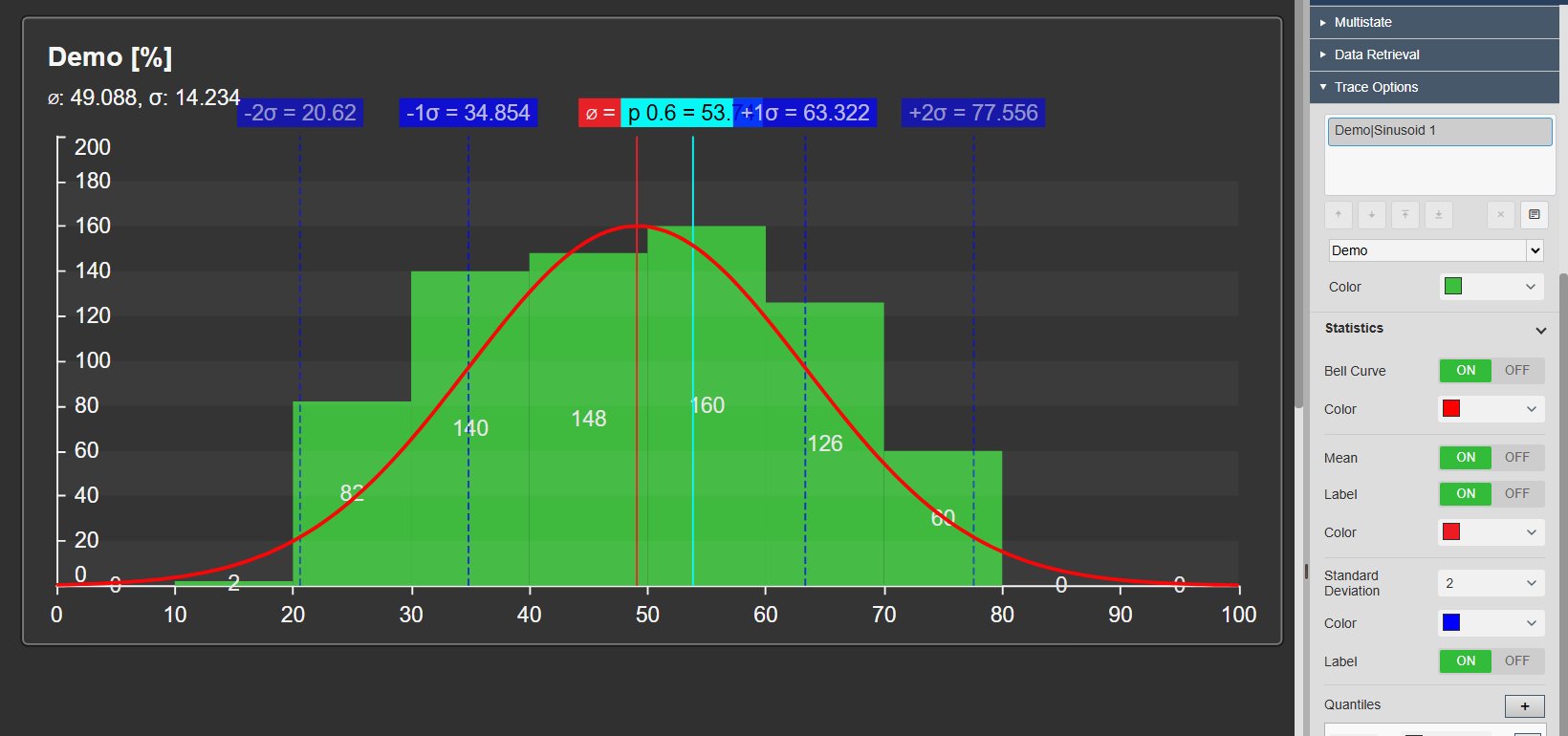Open the trace details list icon

coord(1535,214)
